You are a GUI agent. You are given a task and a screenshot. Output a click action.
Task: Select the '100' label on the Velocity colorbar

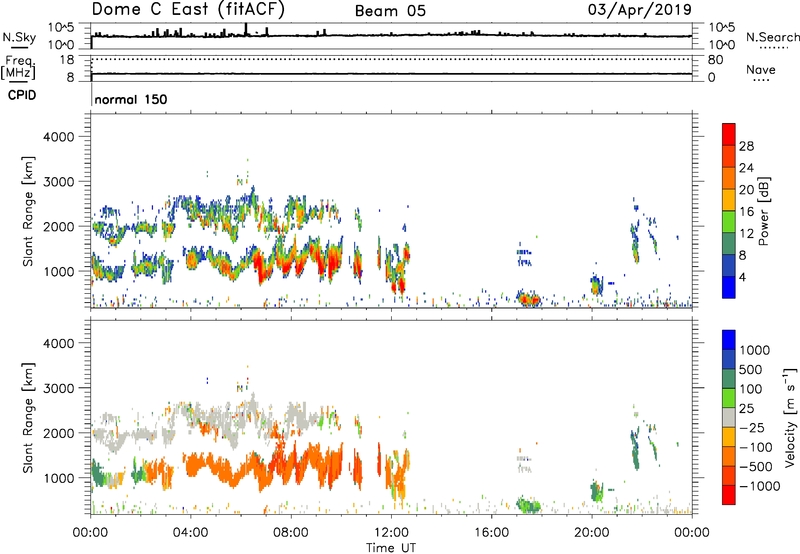coord(751,389)
